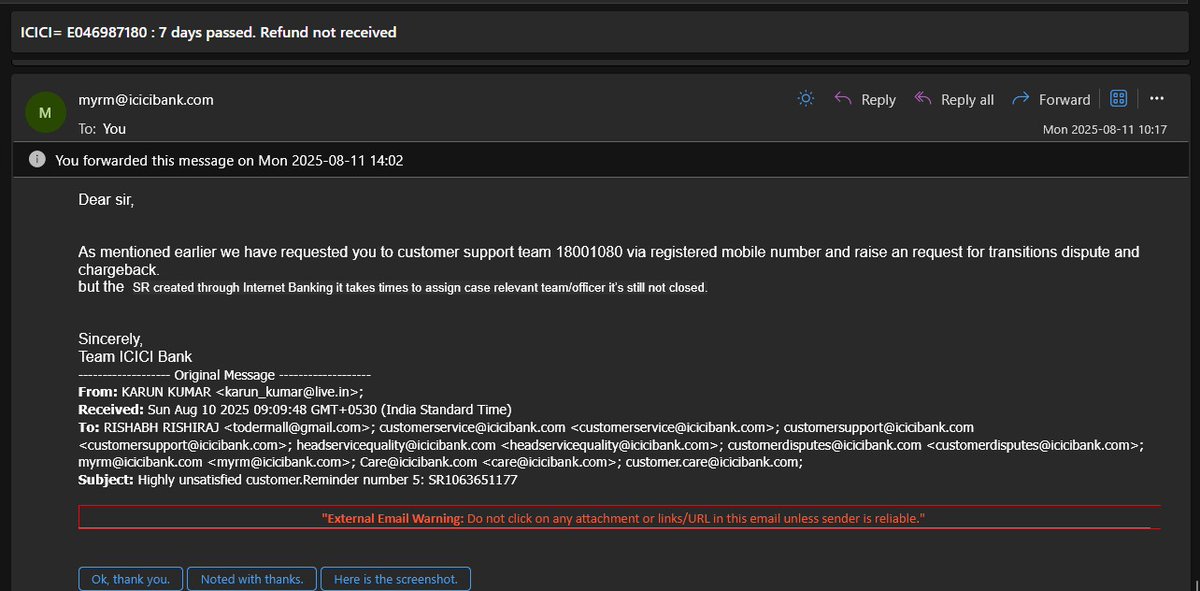This screenshot has width=1200, height=591.
Task: Click the "Team ICICI Bank" signature
Action: click(135, 356)
